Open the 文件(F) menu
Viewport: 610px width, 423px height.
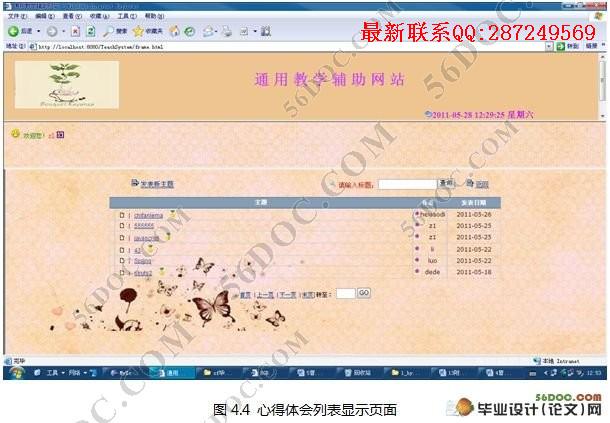[17, 16]
